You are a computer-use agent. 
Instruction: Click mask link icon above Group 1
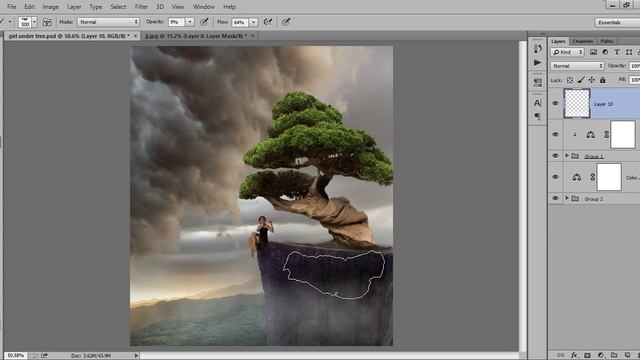click(607, 135)
